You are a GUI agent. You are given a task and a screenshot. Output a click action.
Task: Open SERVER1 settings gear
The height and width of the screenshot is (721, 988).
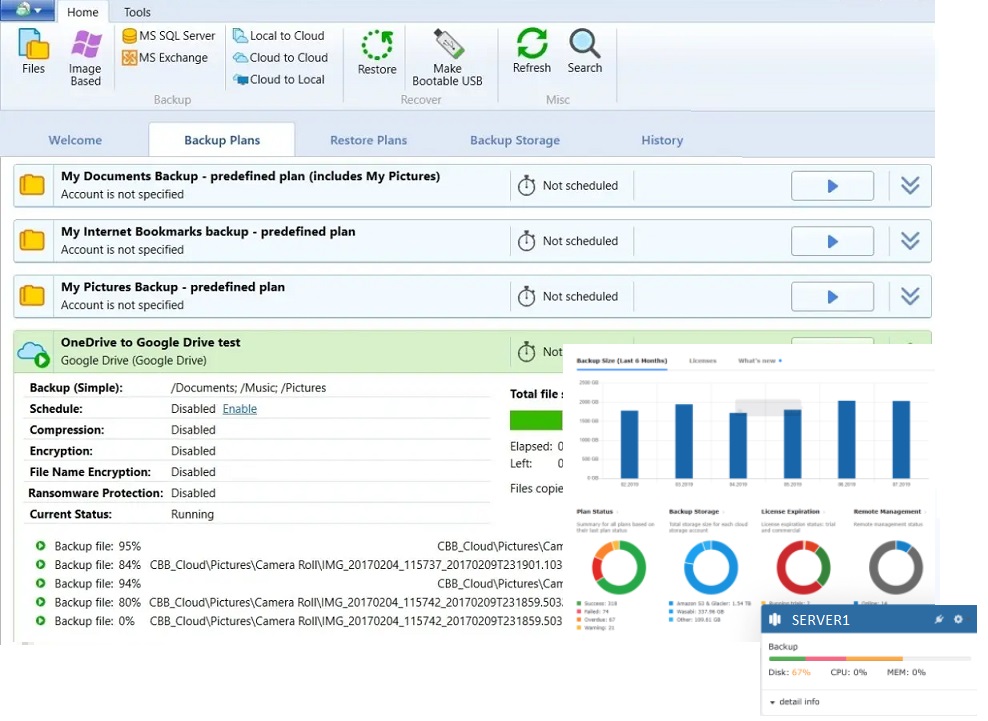click(x=958, y=620)
